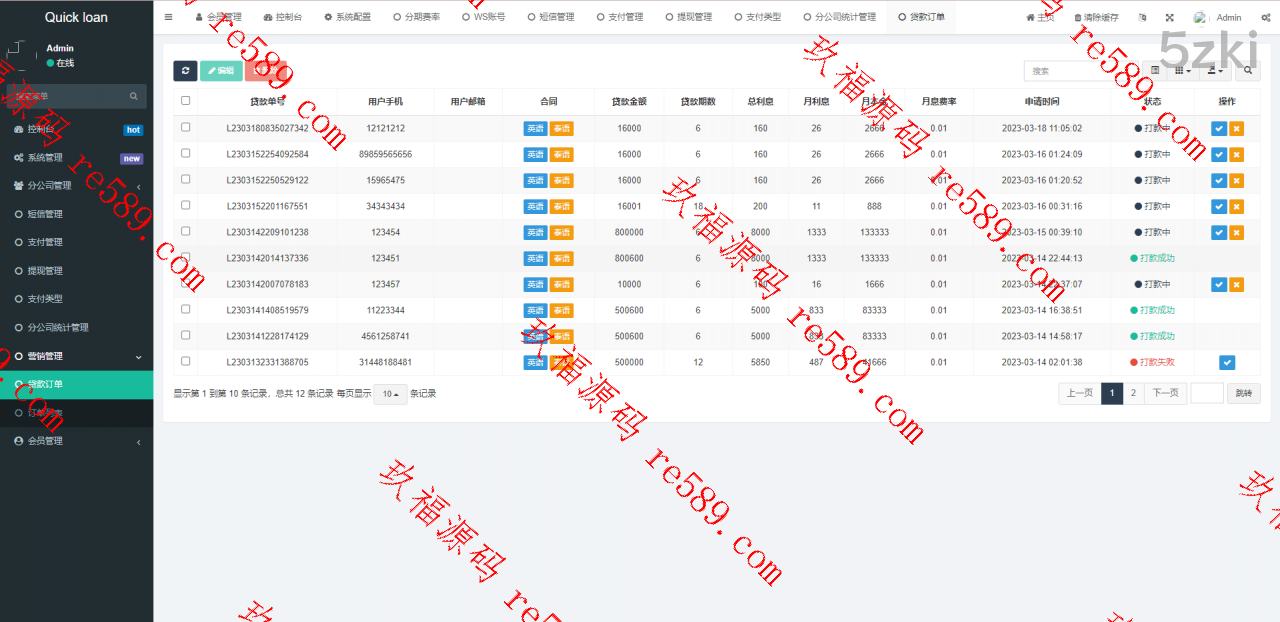The height and width of the screenshot is (622, 1280).
Task: Click the magnifier search icon above the table
Action: click(x=1248, y=70)
